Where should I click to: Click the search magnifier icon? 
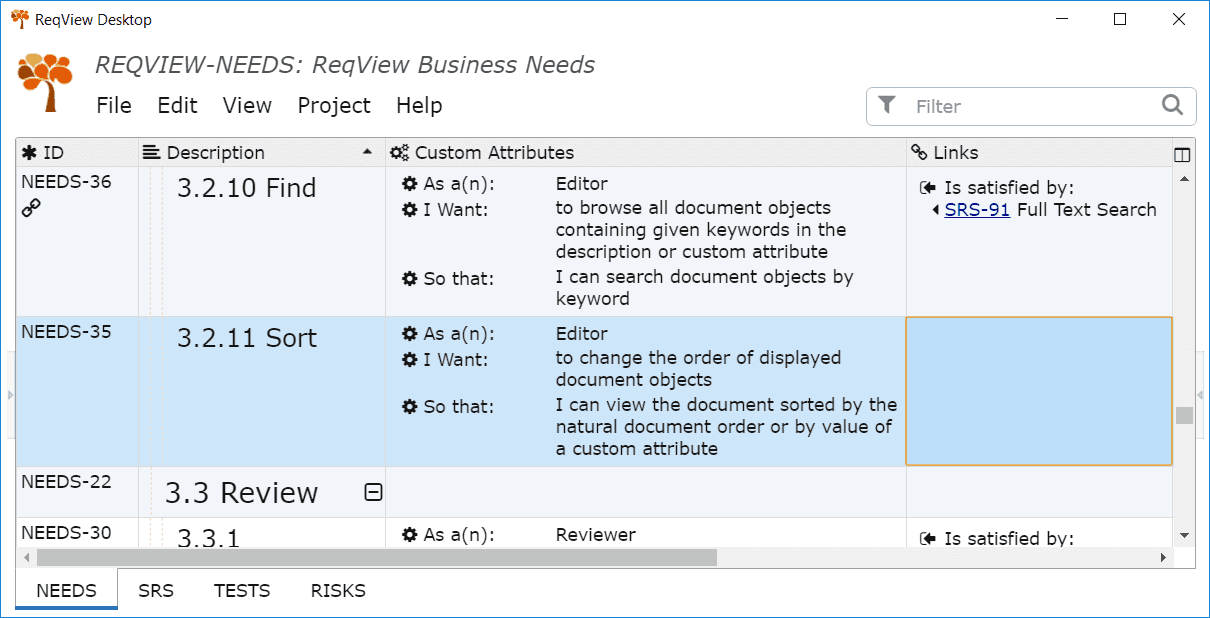(1172, 105)
